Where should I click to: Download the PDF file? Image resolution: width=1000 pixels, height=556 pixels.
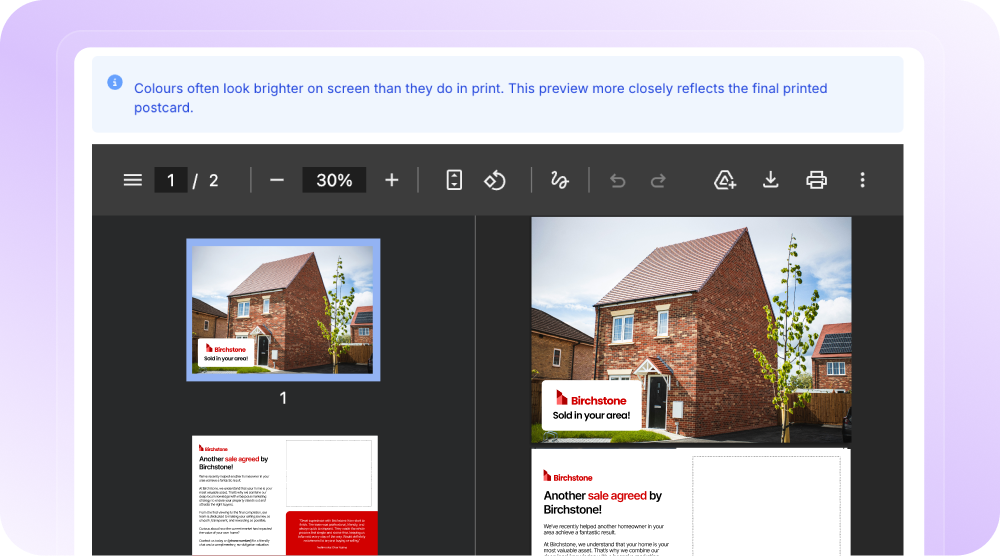point(770,180)
